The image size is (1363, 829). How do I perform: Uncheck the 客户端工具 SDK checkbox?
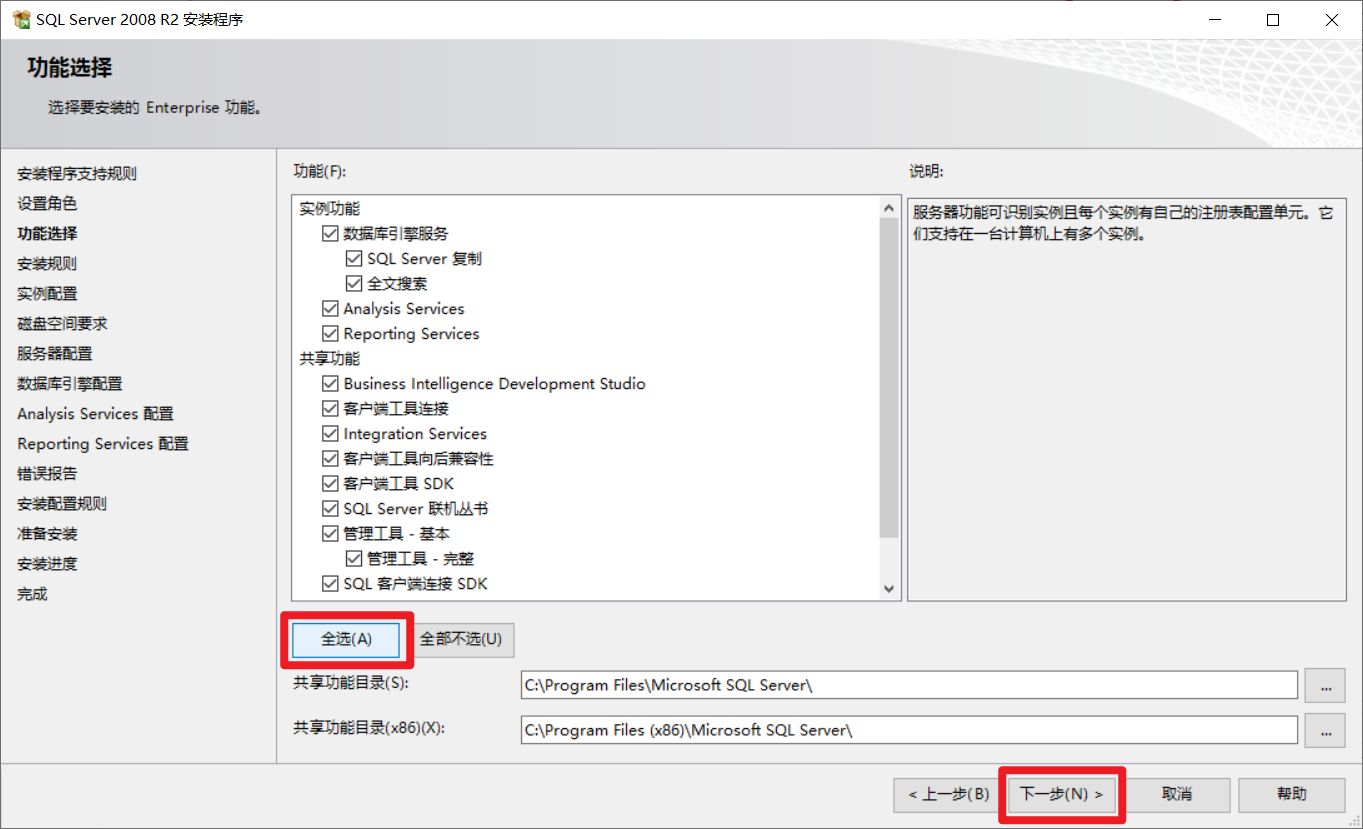click(x=330, y=484)
